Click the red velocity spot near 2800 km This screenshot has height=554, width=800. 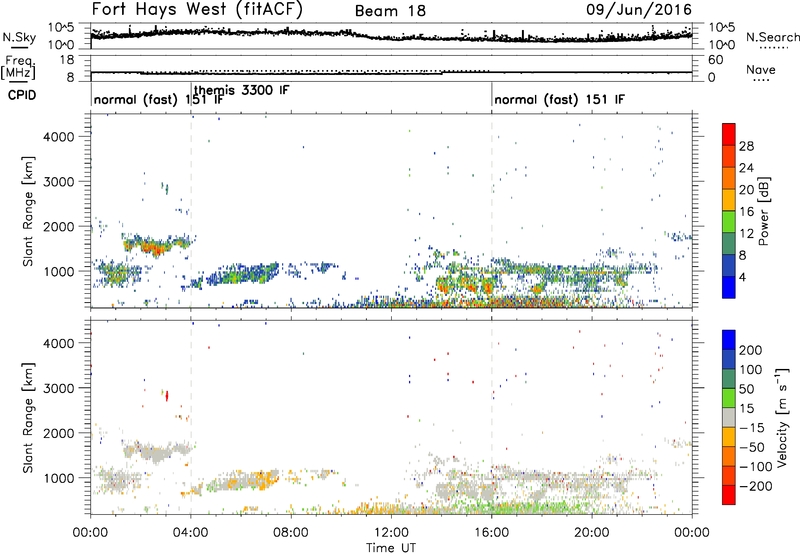tap(167, 395)
